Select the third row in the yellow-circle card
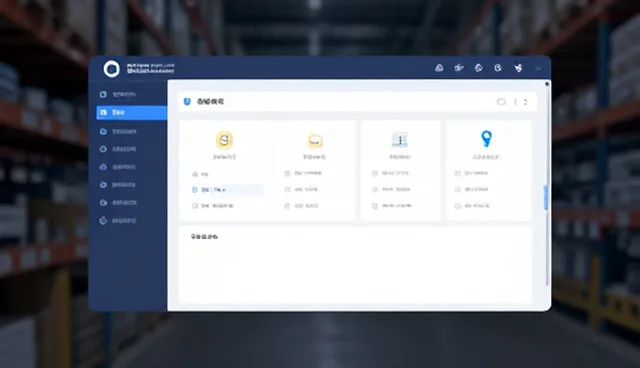 coord(227,206)
